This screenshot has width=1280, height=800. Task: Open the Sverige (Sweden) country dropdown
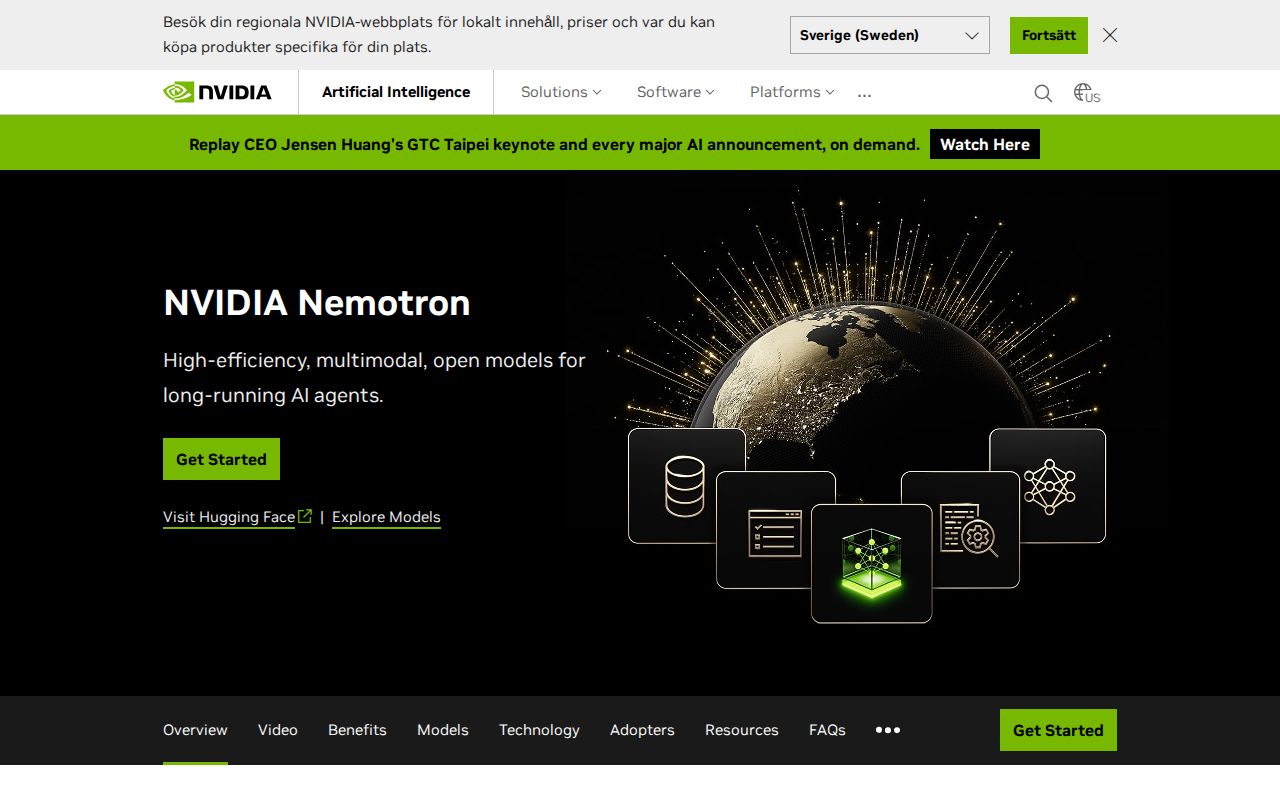pyautogui.click(x=890, y=35)
